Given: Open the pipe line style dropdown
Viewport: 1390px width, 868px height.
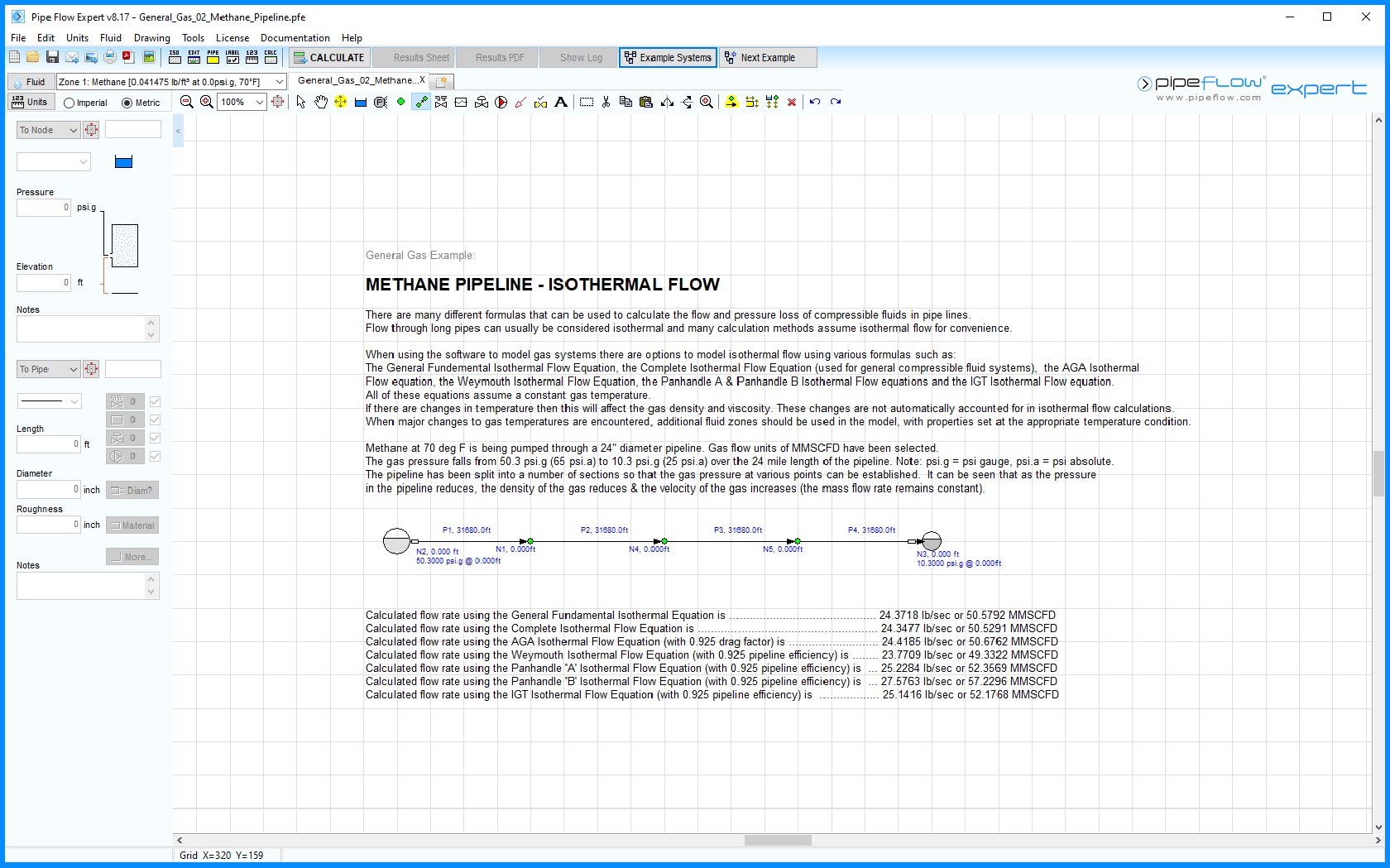Looking at the screenshot, I should click(x=49, y=400).
